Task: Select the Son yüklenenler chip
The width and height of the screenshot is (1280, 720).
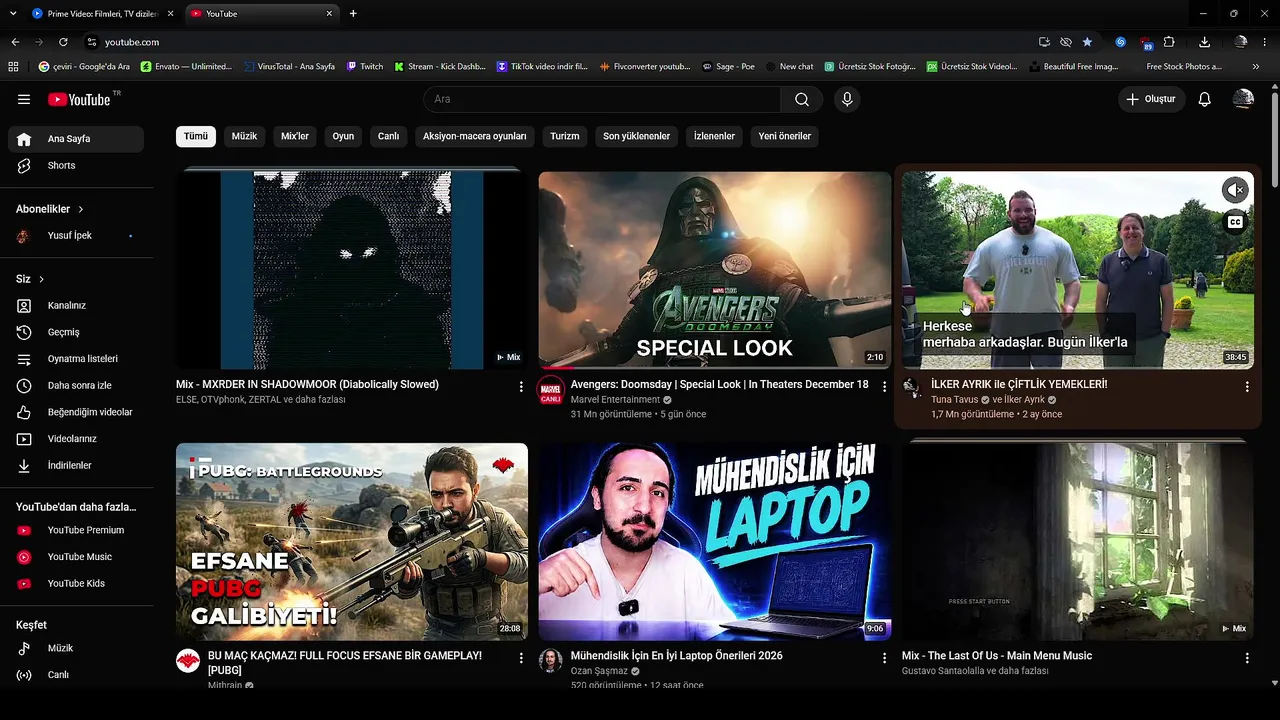Action: [636, 136]
